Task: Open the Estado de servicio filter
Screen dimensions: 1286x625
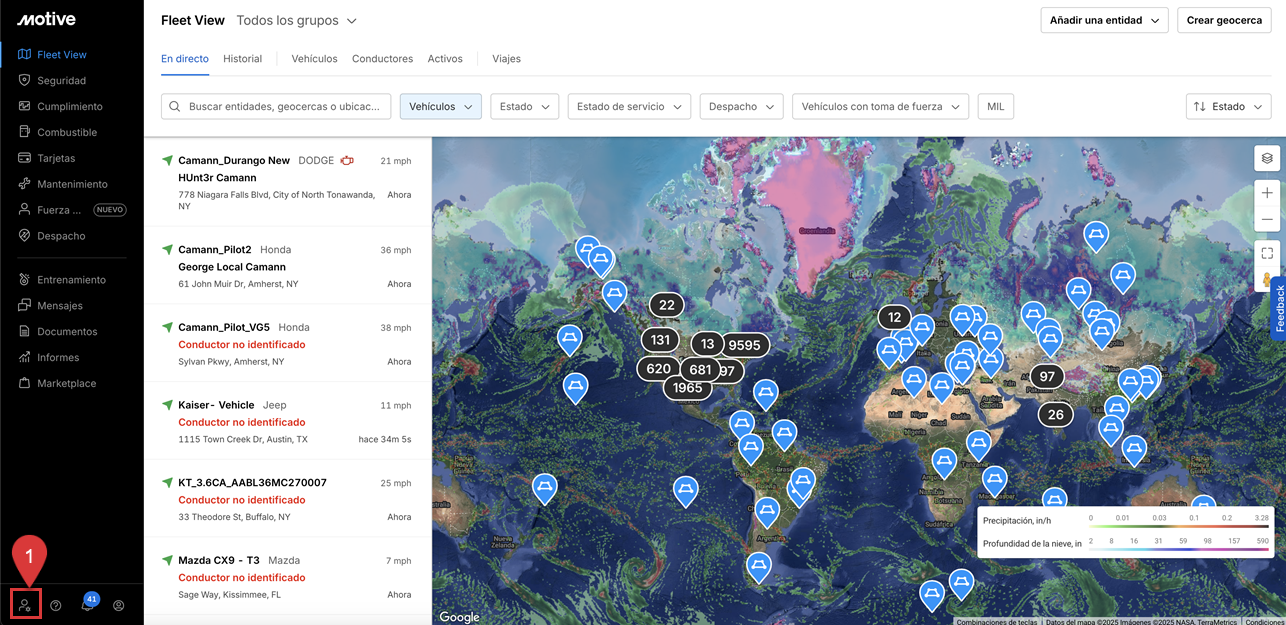Action: pyautogui.click(x=629, y=106)
